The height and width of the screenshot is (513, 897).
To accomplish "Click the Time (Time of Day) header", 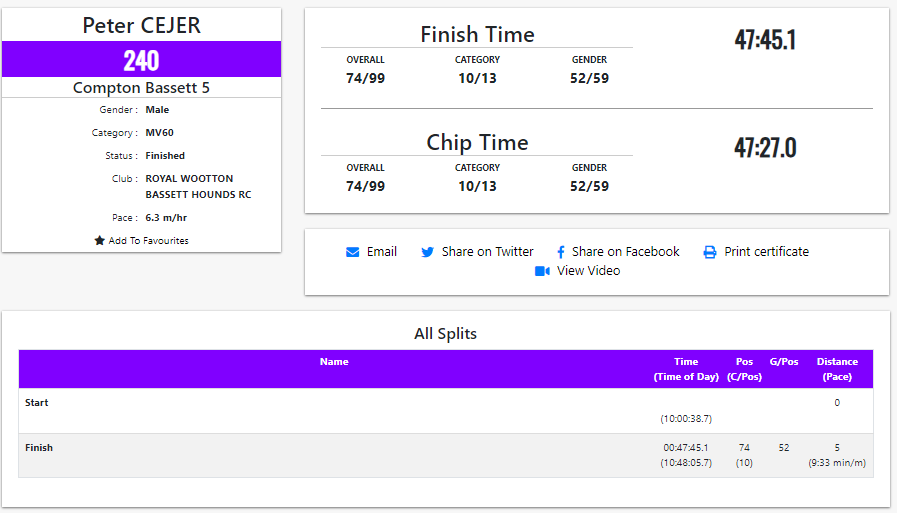I will 686,369.
